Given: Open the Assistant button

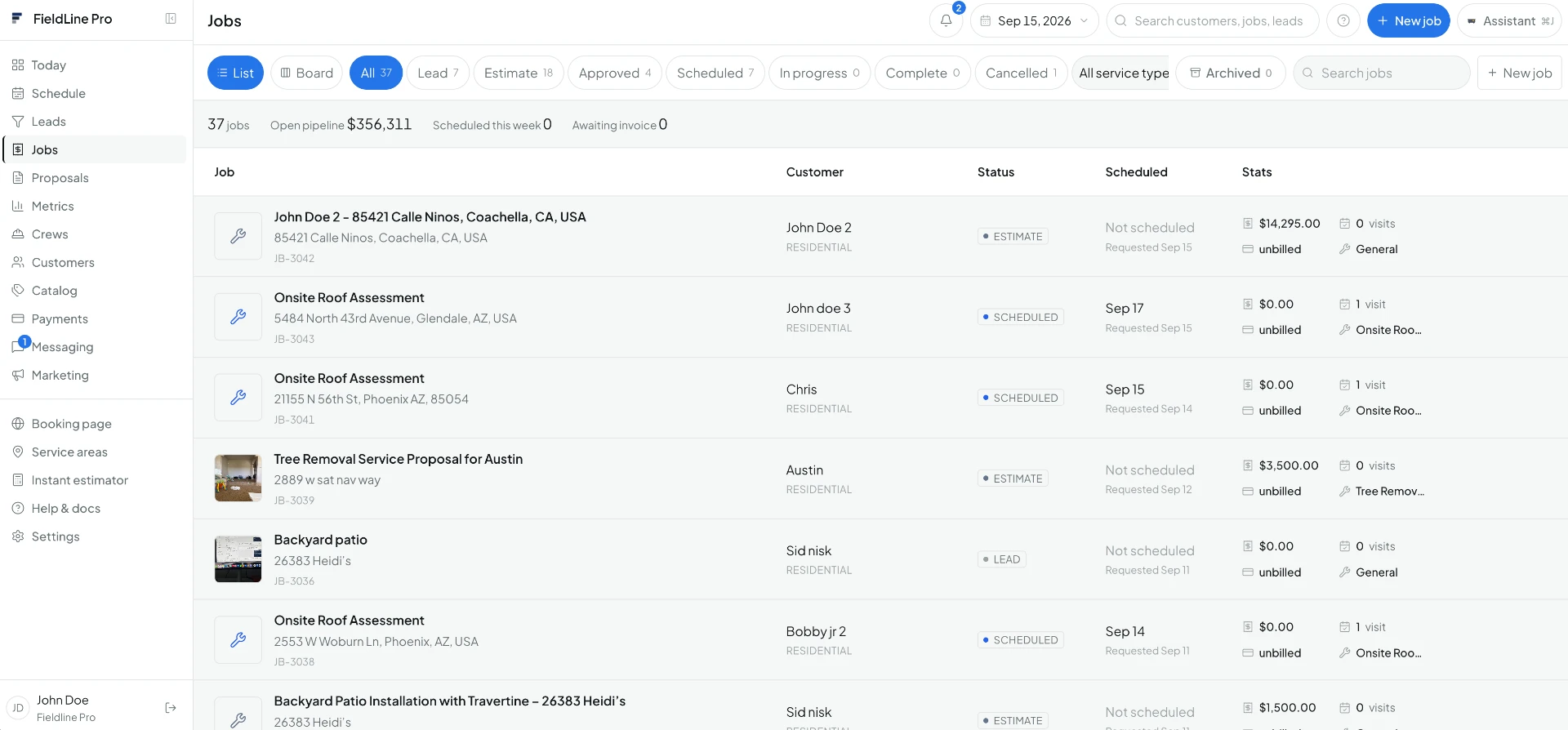Looking at the screenshot, I should (x=1509, y=21).
